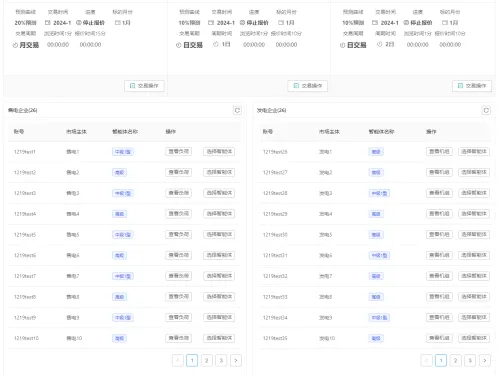Viewport: 500px width, 375px height.
Task: Choose agent (选择智能体) for 发电3
Action: [x=474, y=193]
